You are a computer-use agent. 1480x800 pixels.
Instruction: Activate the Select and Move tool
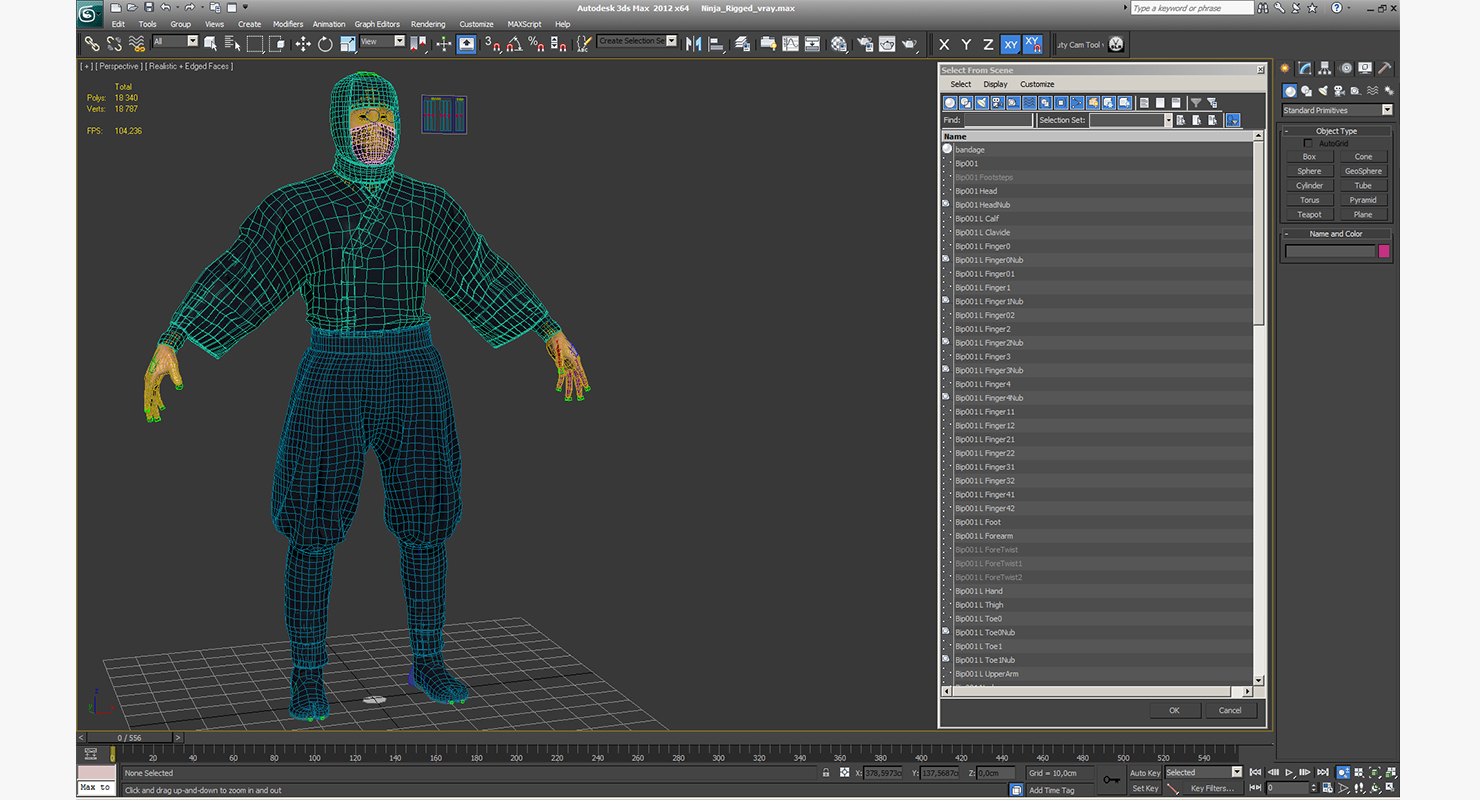coord(303,44)
